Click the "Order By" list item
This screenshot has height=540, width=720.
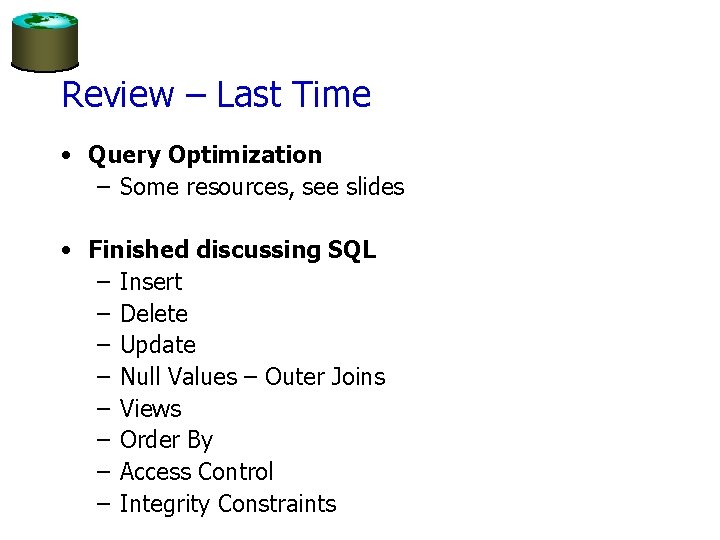pos(166,440)
